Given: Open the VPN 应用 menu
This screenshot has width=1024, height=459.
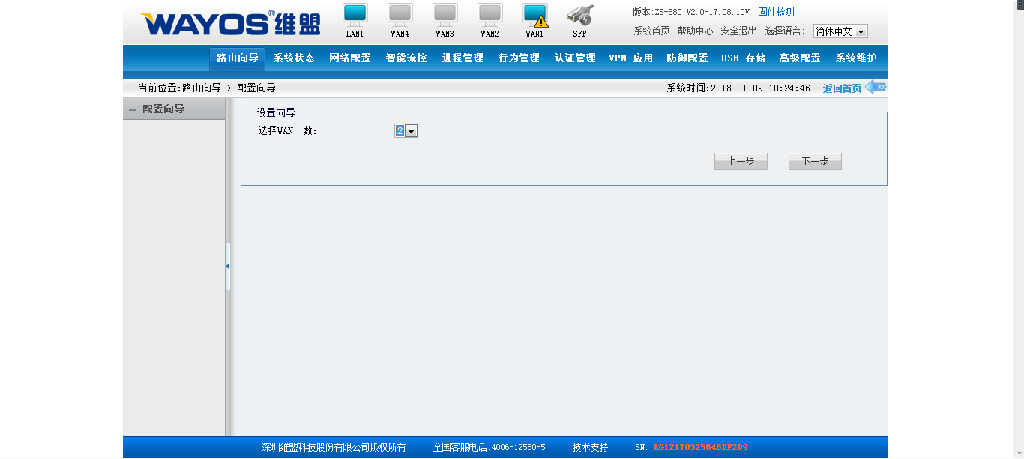Looking at the screenshot, I should (631, 58).
